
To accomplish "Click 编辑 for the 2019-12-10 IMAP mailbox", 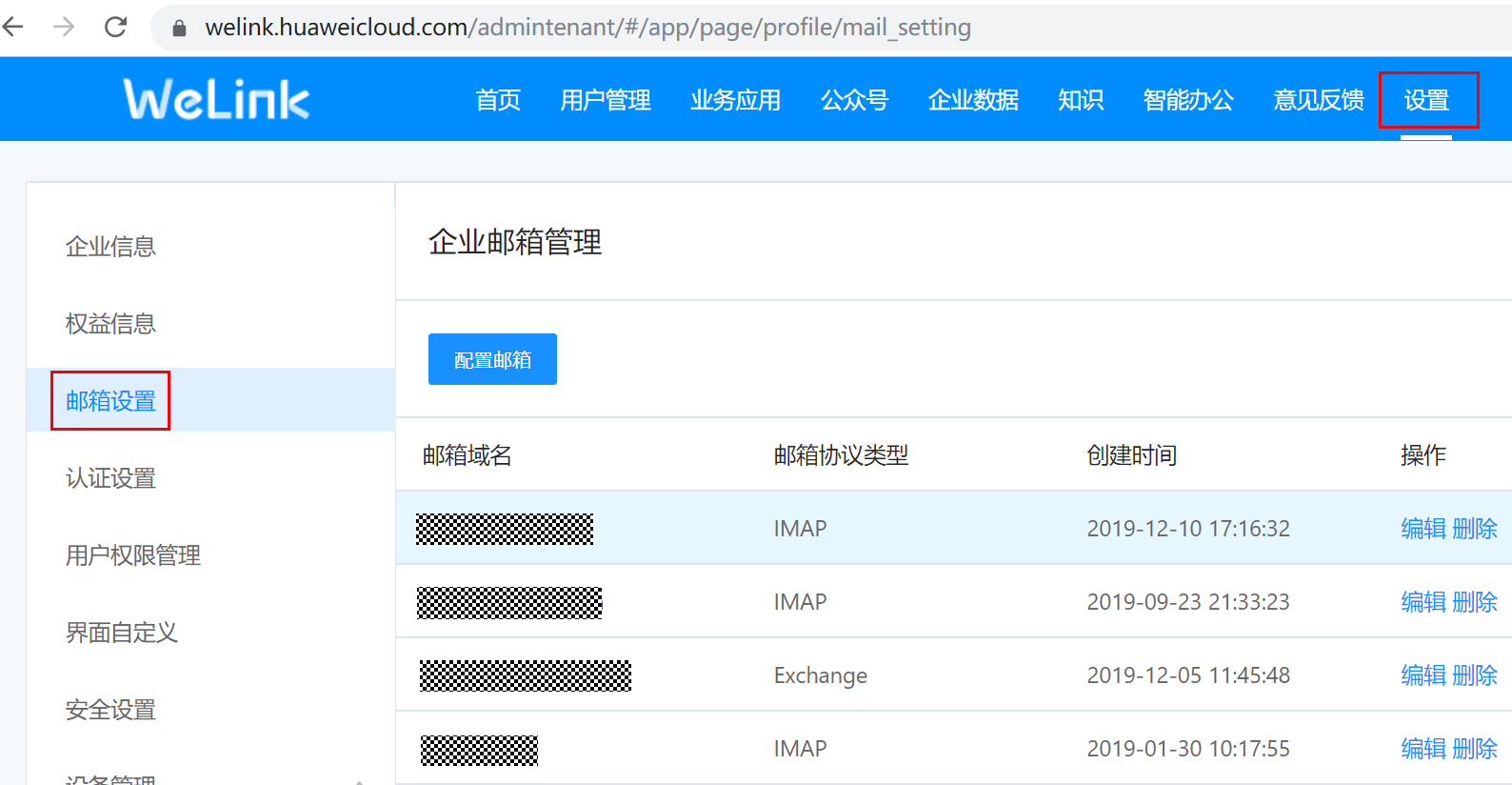I will (1423, 529).
